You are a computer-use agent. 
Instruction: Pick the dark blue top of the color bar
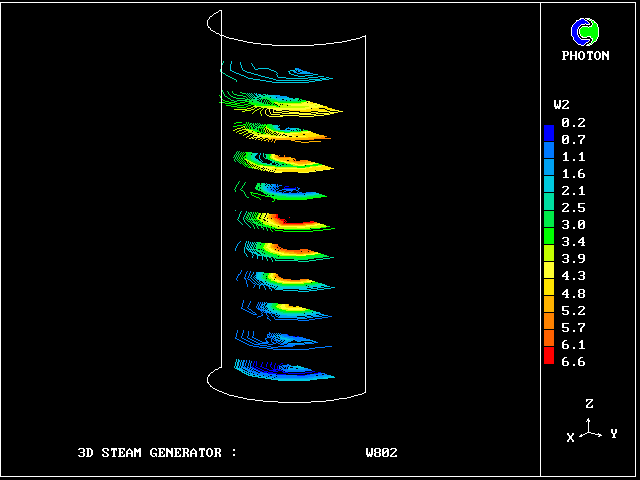pos(548,130)
